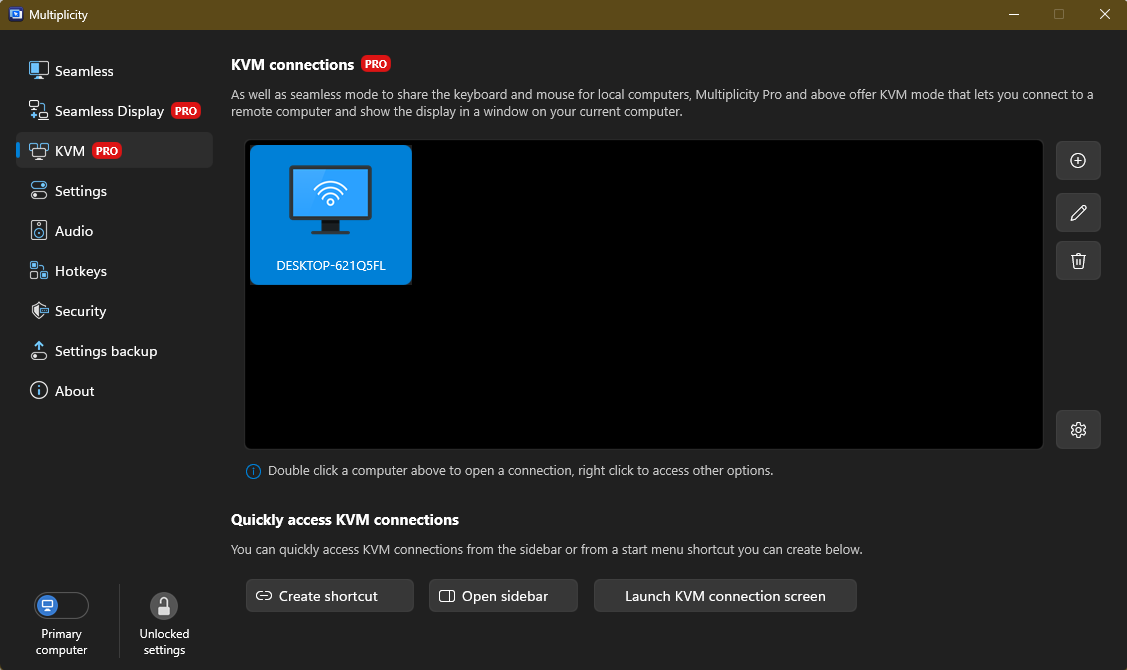Select the KVM sidebar item
1127x670 pixels.
coord(70,151)
